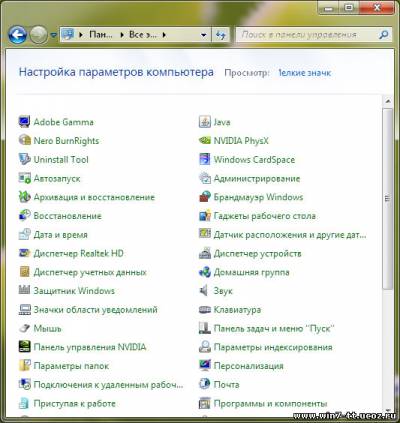Click the vertical scrollbar thumb
The image size is (400, 423).
pyautogui.click(x=388, y=199)
